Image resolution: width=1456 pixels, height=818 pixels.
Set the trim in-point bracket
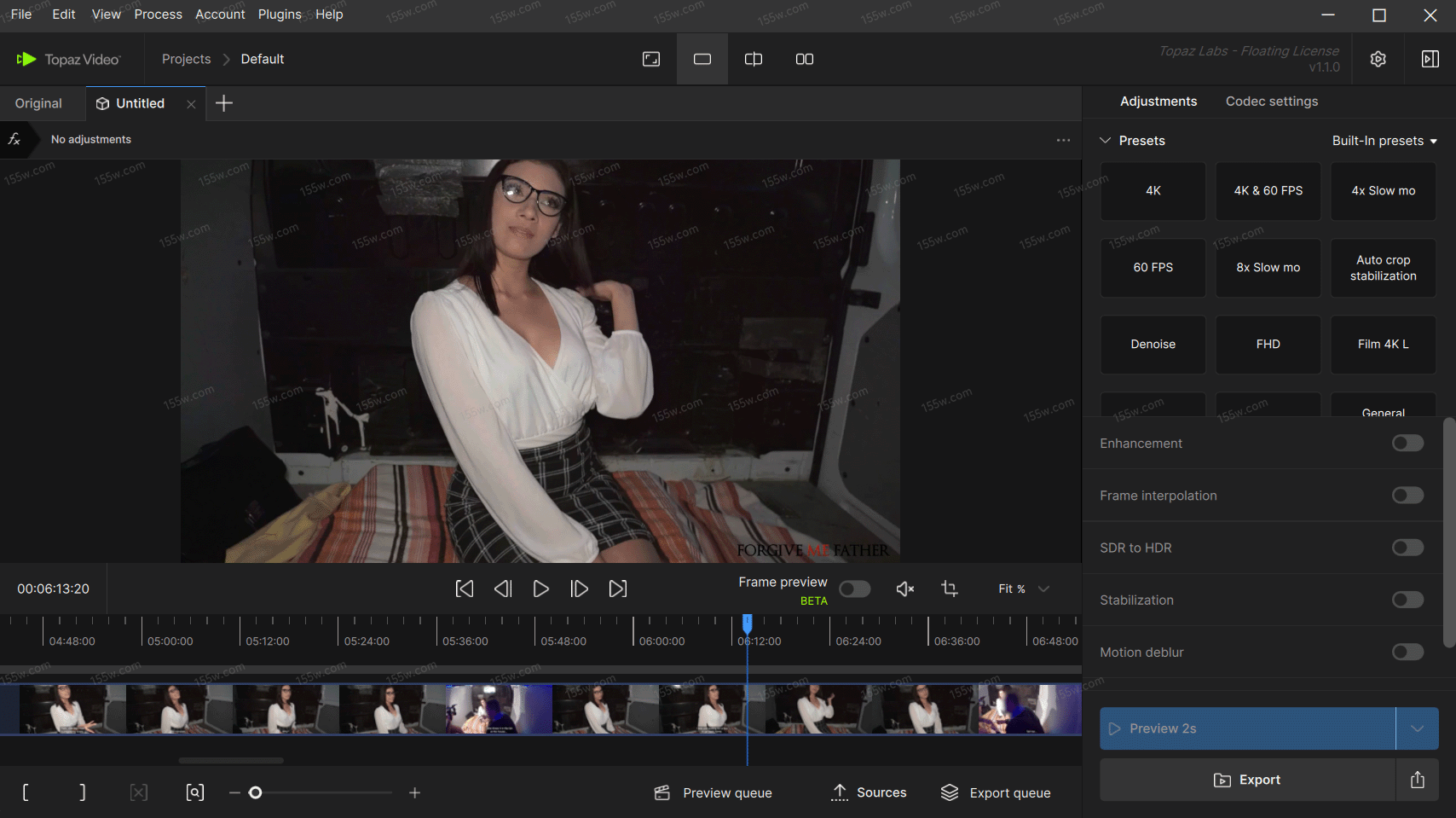pos(26,792)
